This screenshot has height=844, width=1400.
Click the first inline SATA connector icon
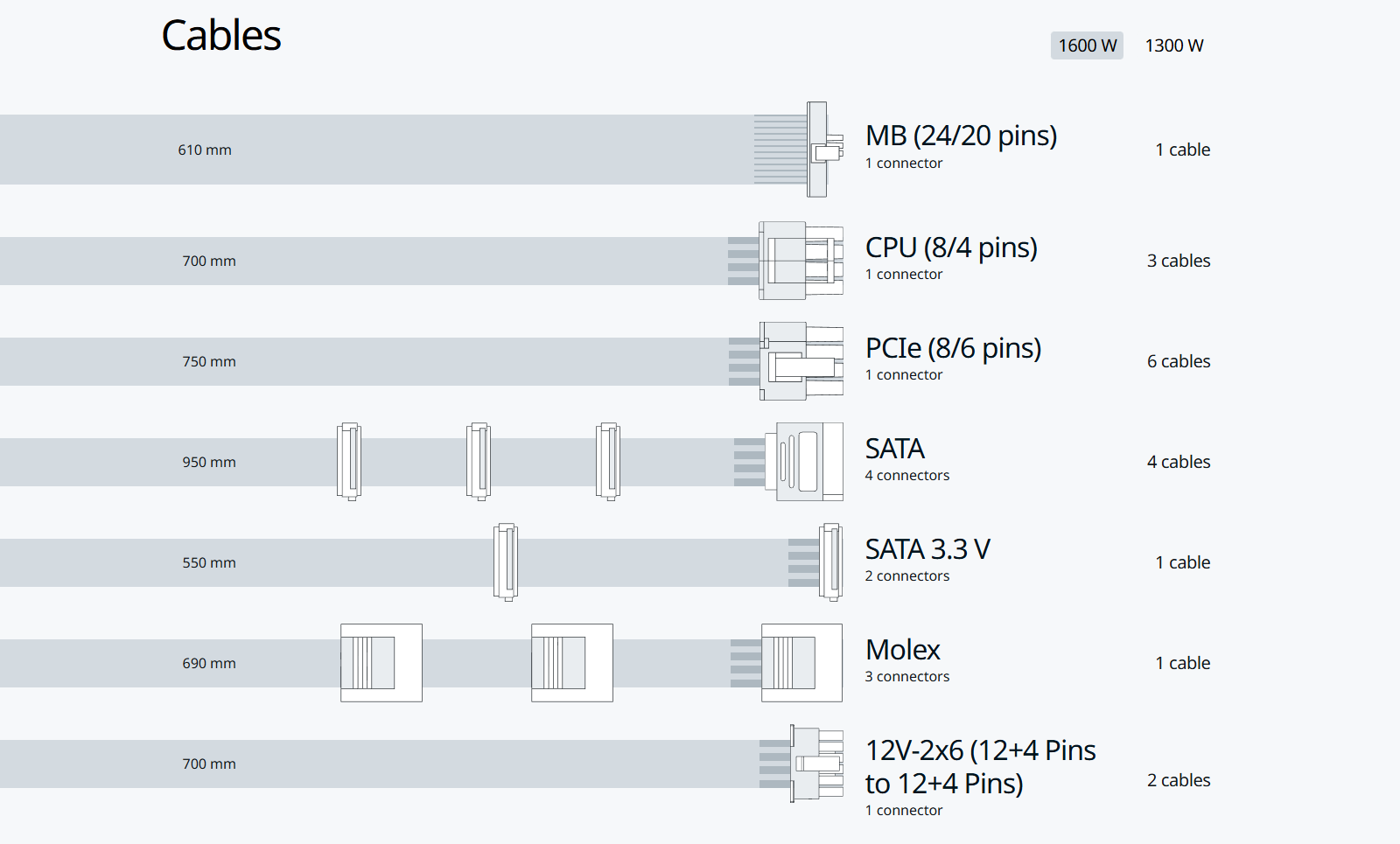click(x=349, y=462)
